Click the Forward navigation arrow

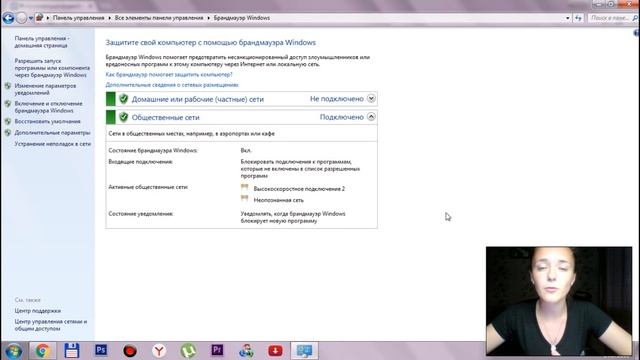coord(22,18)
